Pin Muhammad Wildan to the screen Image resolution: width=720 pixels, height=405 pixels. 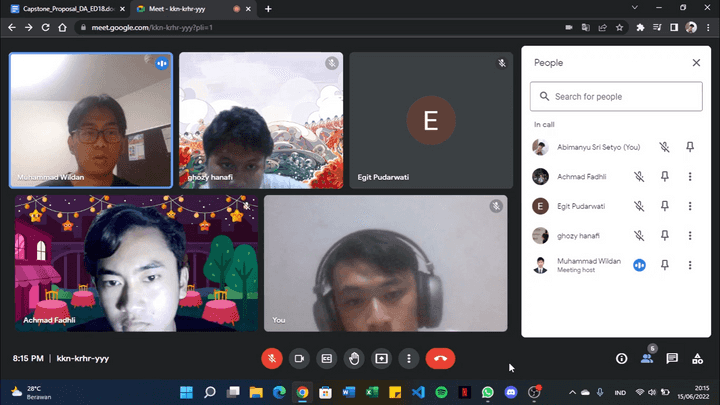point(664,265)
